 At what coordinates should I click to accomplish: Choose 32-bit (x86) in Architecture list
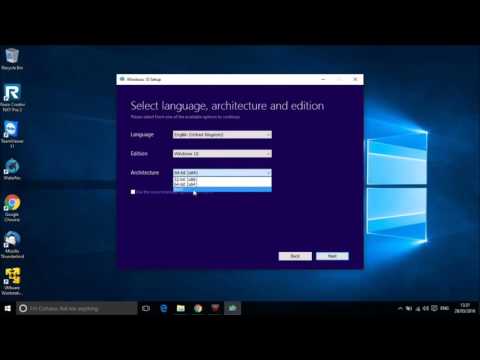point(222,179)
